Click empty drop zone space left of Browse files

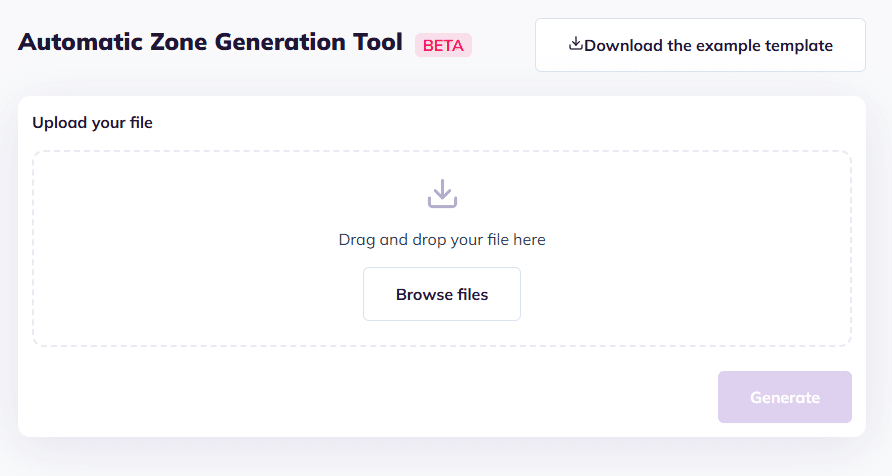tap(200, 294)
